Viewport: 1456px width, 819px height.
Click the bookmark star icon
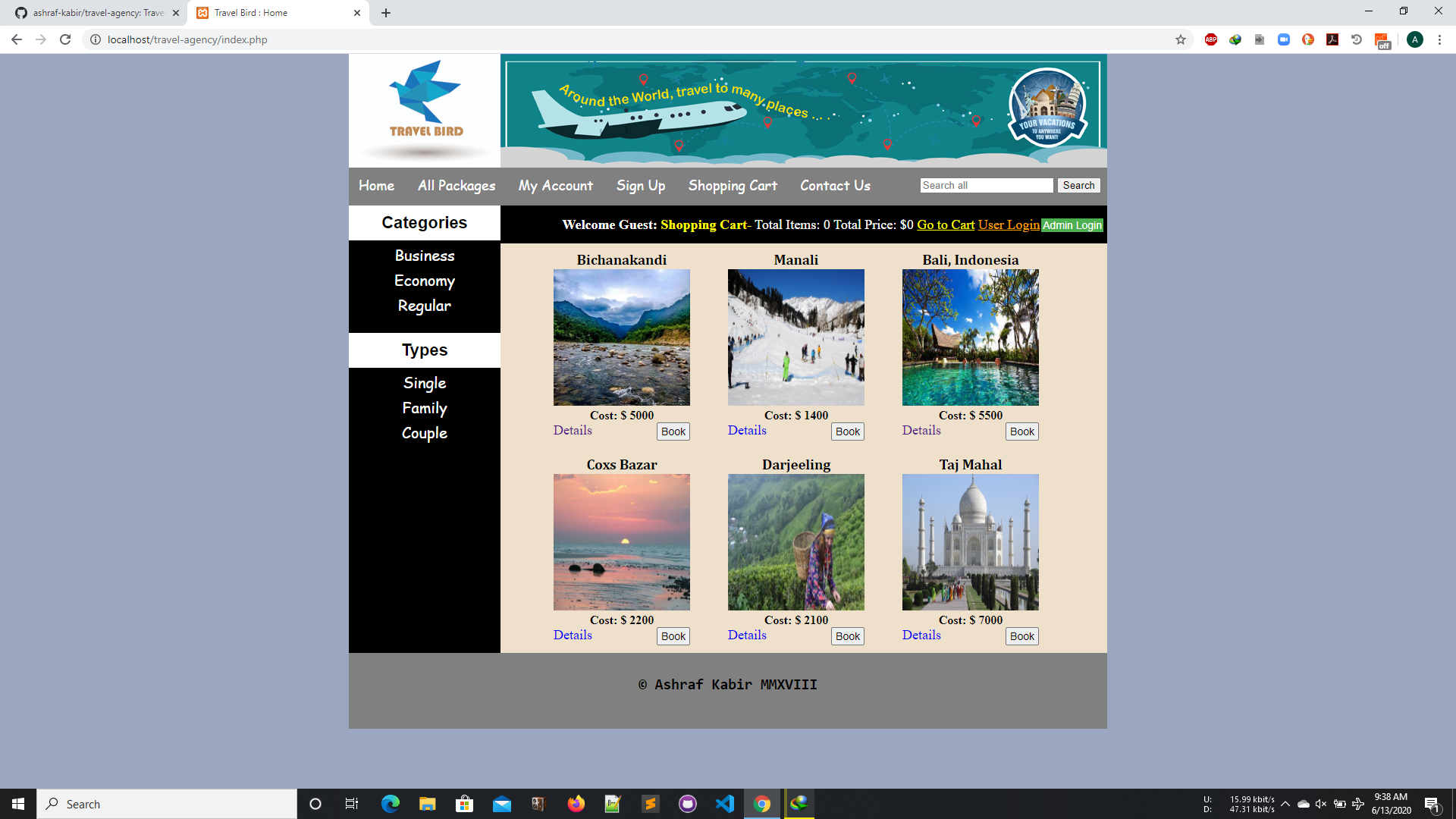[x=1181, y=39]
